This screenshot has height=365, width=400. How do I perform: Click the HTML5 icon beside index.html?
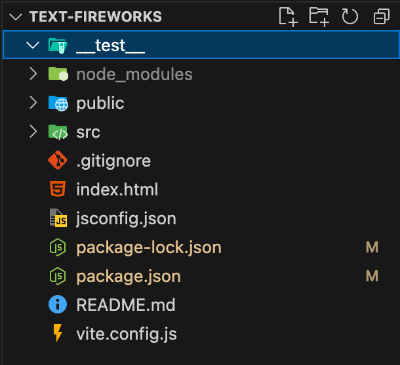[58, 189]
